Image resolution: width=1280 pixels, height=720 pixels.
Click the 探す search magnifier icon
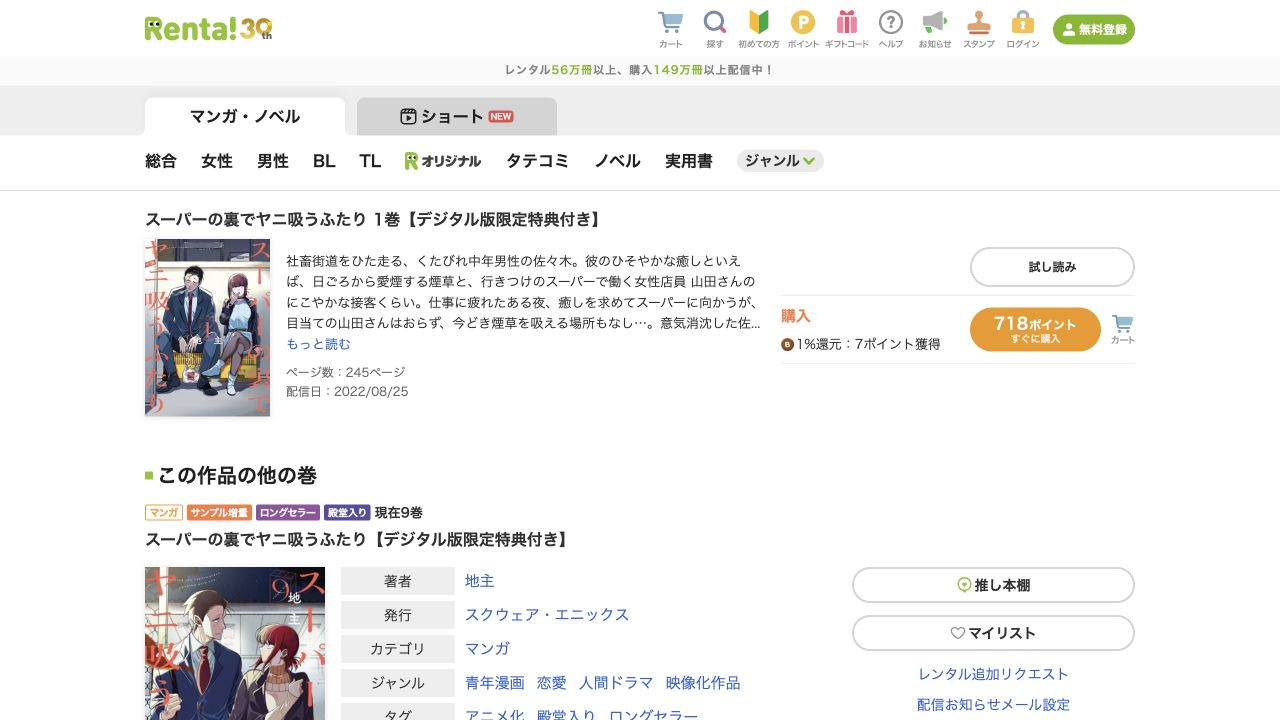click(715, 29)
